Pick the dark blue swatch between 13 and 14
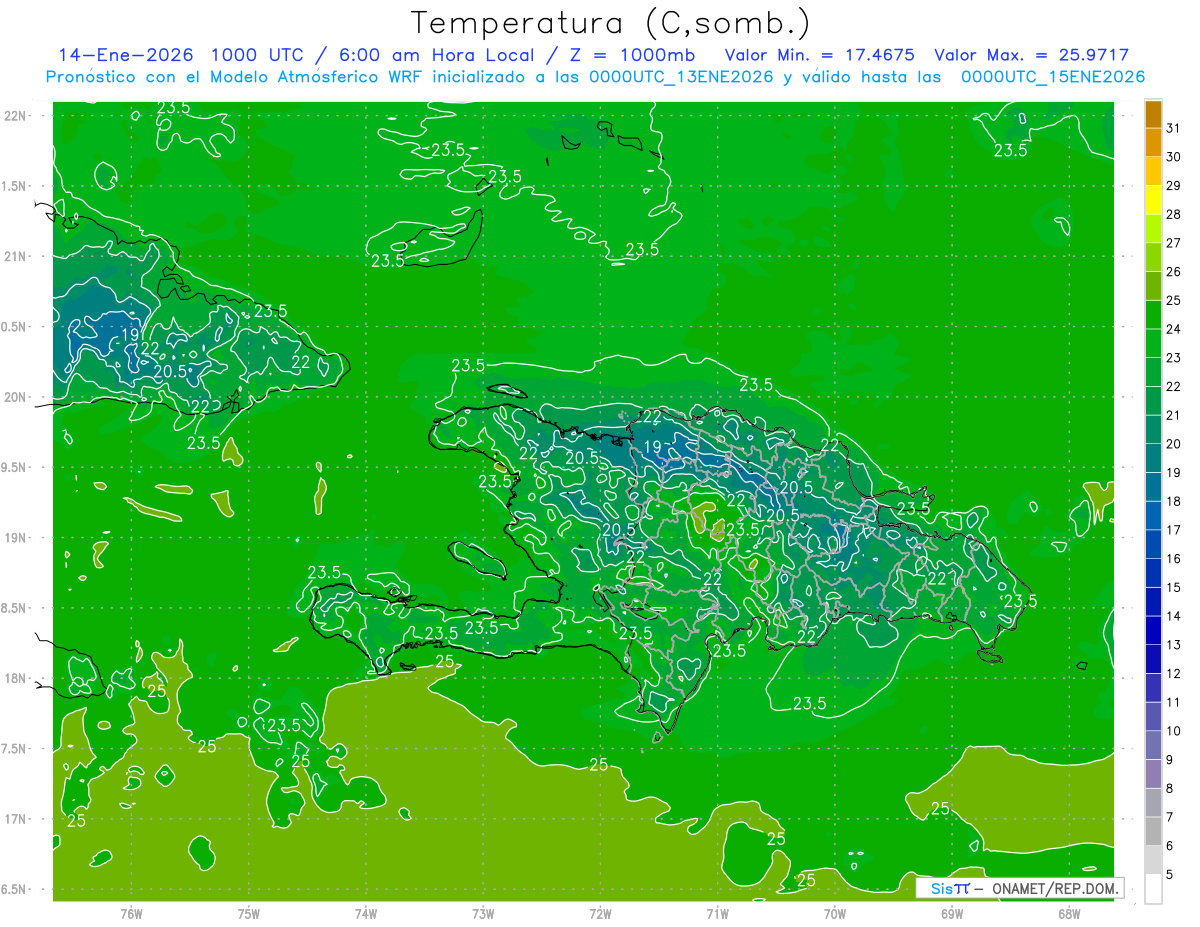 coord(1153,630)
